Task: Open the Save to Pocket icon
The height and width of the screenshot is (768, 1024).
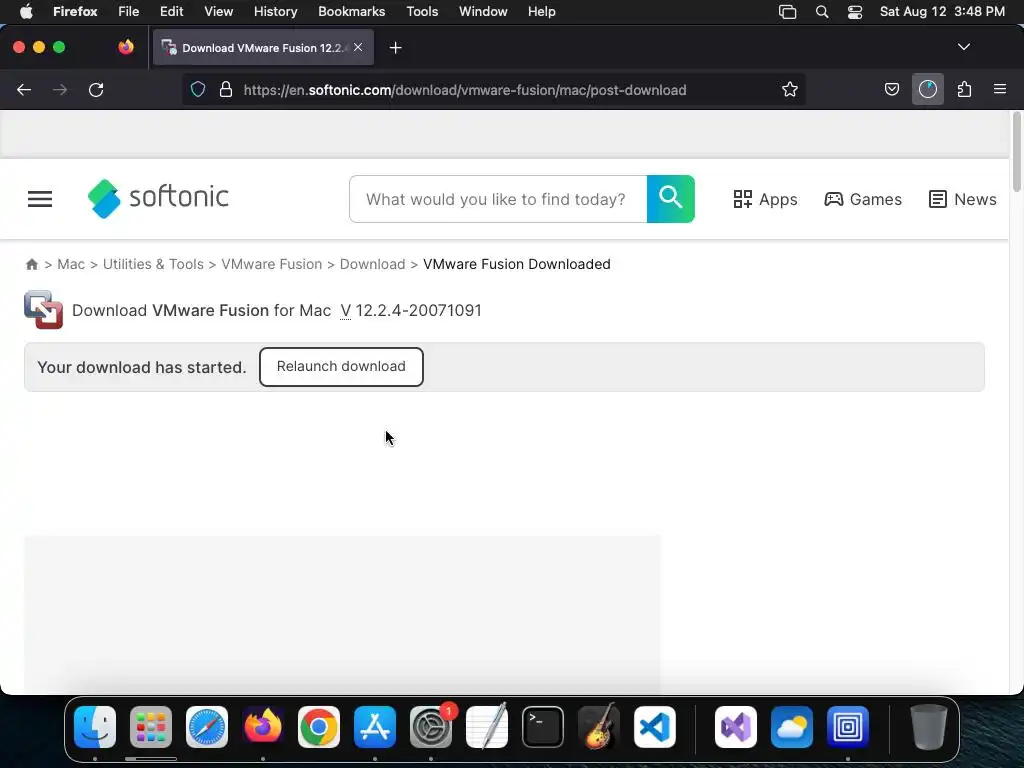Action: [x=891, y=89]
